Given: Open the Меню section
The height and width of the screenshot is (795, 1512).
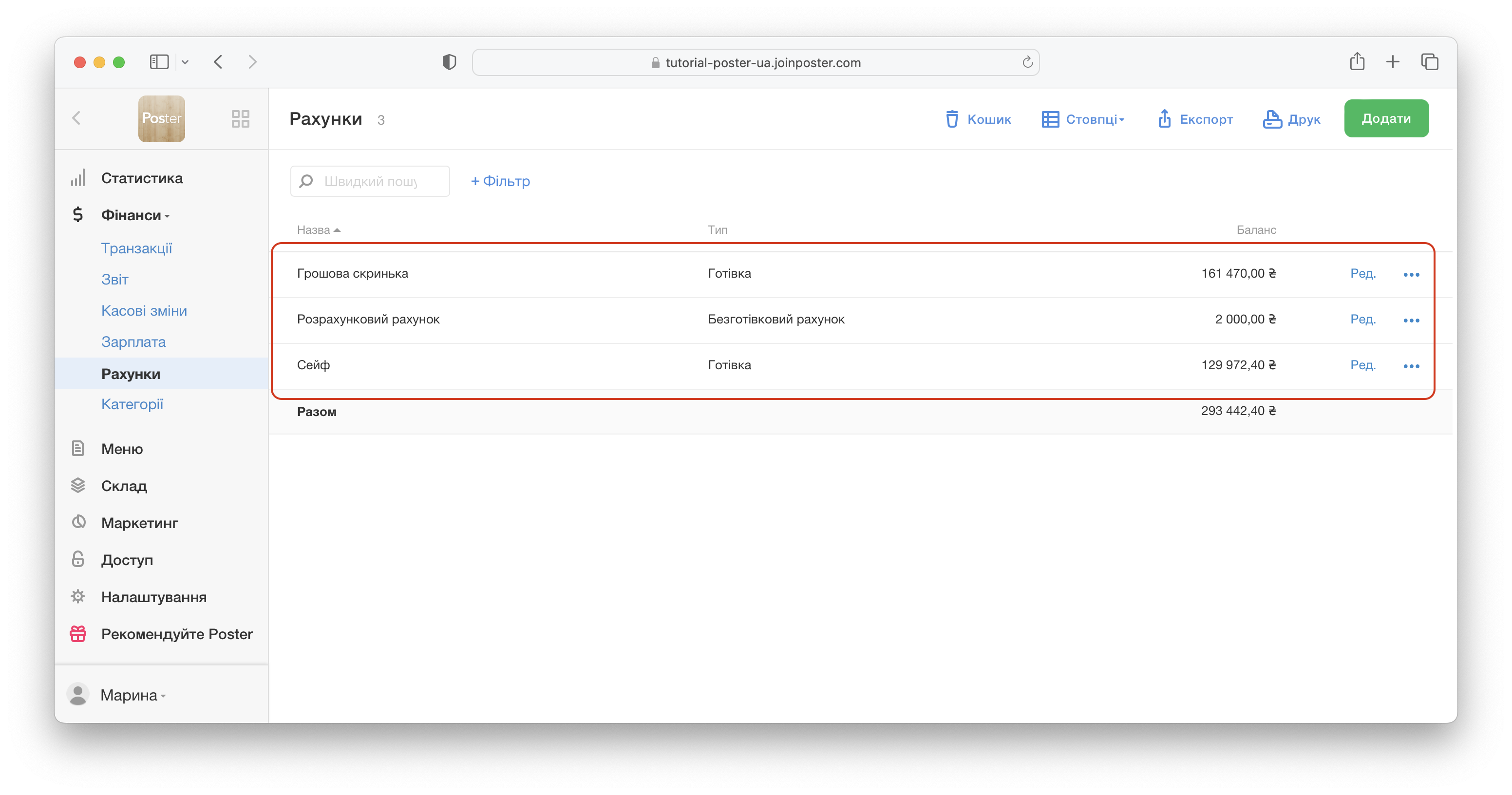Looking at the screenshot, I should (x=122, y=449).
